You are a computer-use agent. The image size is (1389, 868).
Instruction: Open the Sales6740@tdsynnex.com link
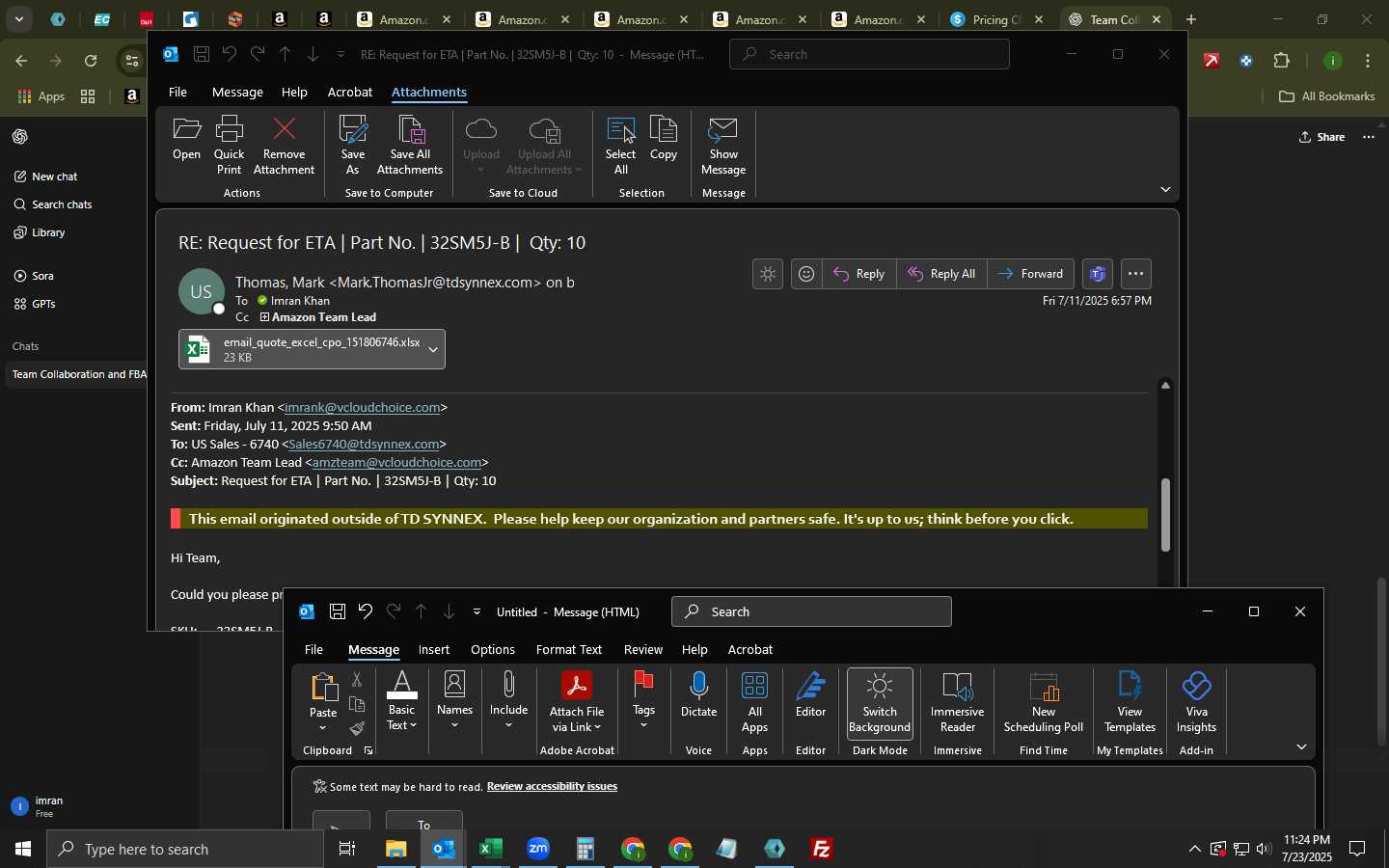click(364, 445)
